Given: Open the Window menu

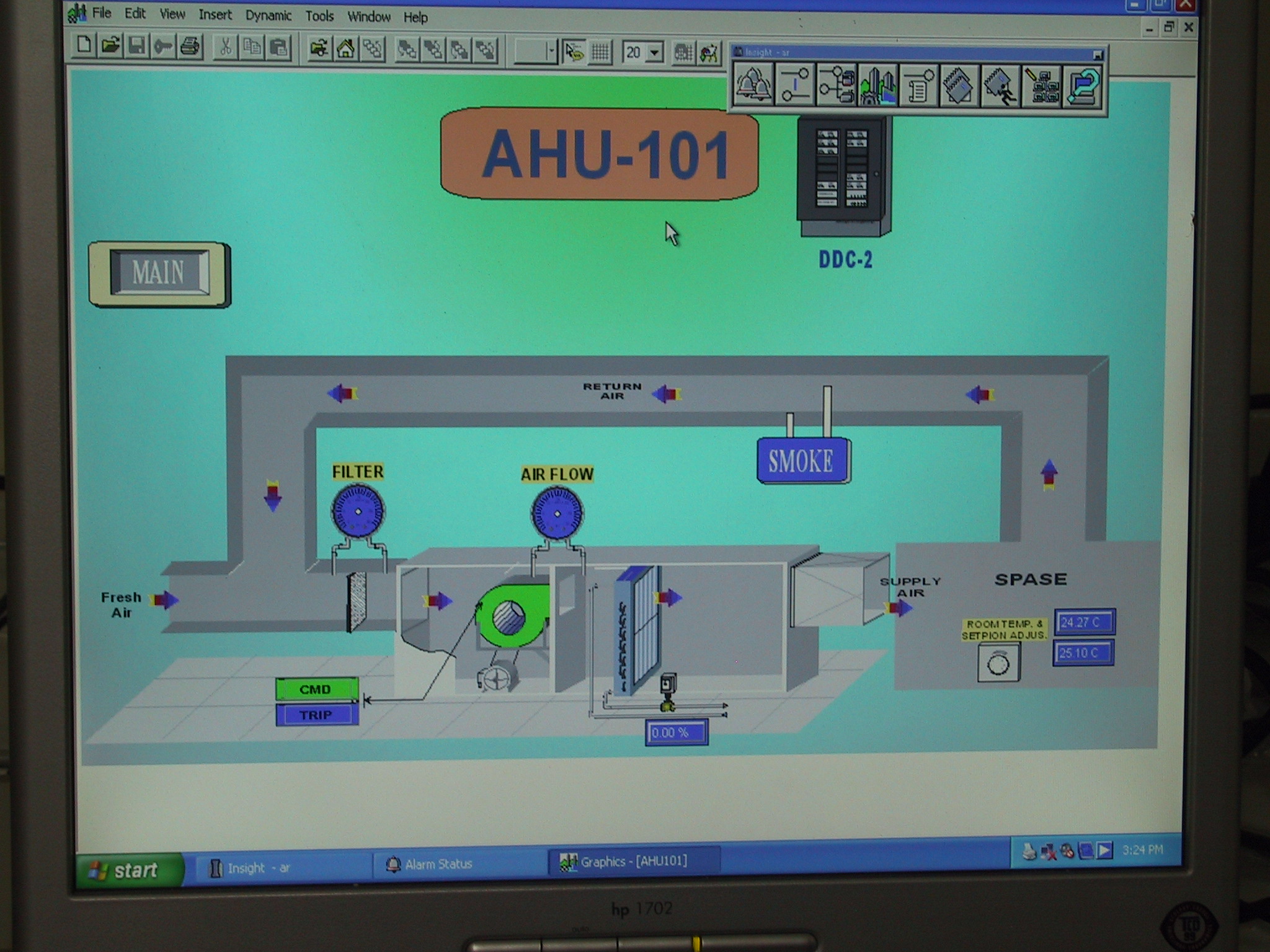Looking at the screenshot, I should [x=368, y=17].
